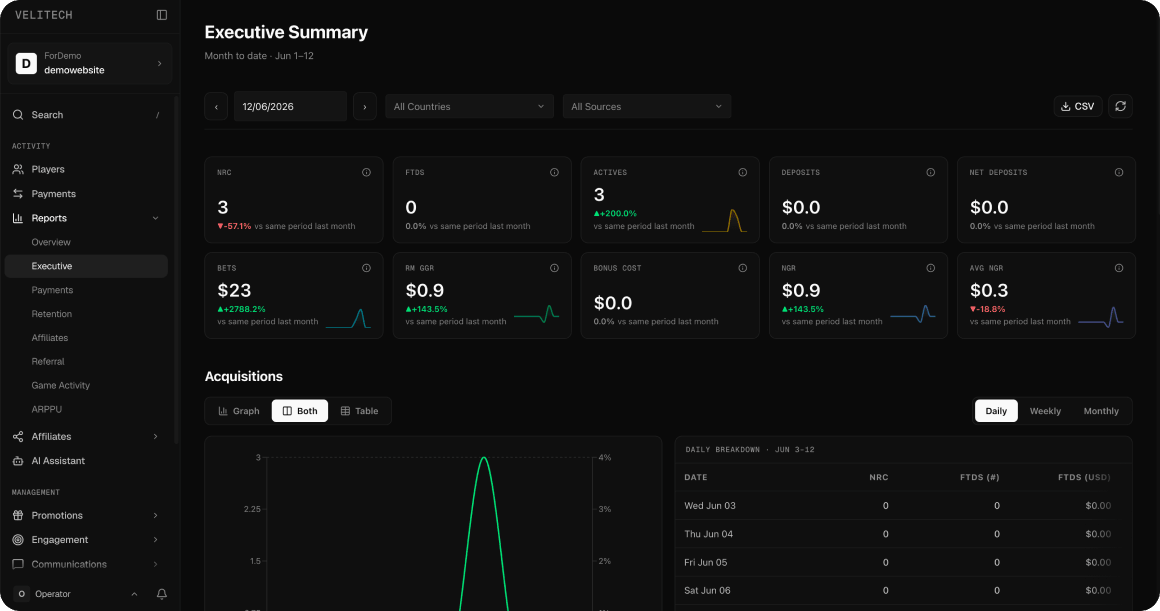Screen dimensions: 1160x611
Task: Click the Bets sparkline chart
Action: pos(348,318)
